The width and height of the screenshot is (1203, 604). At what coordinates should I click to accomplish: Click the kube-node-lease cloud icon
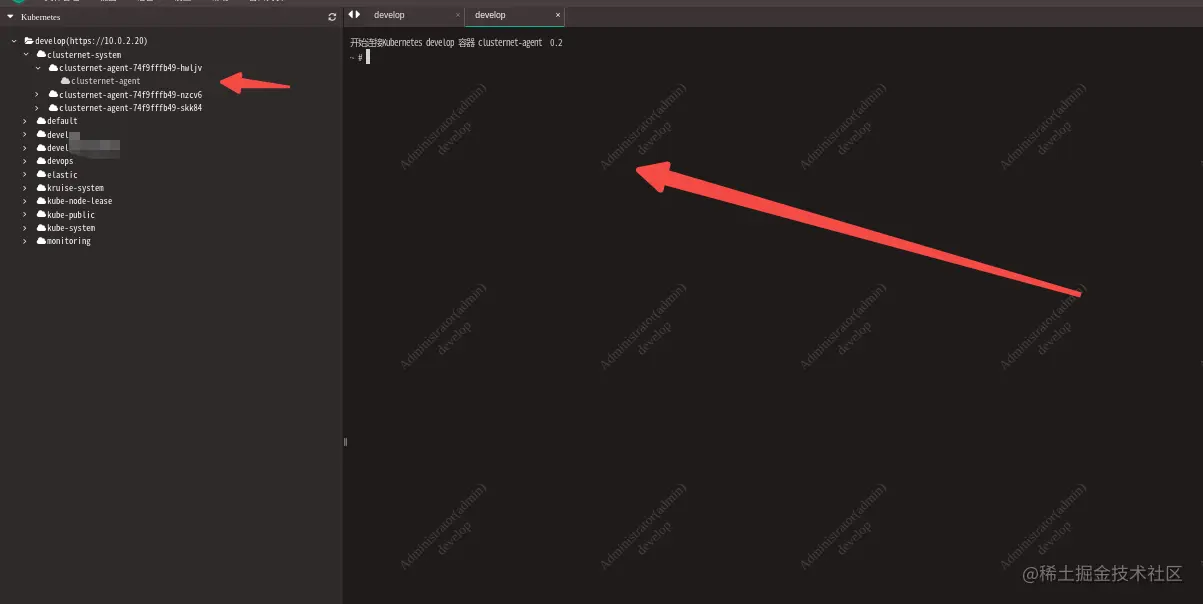[41, 201]
